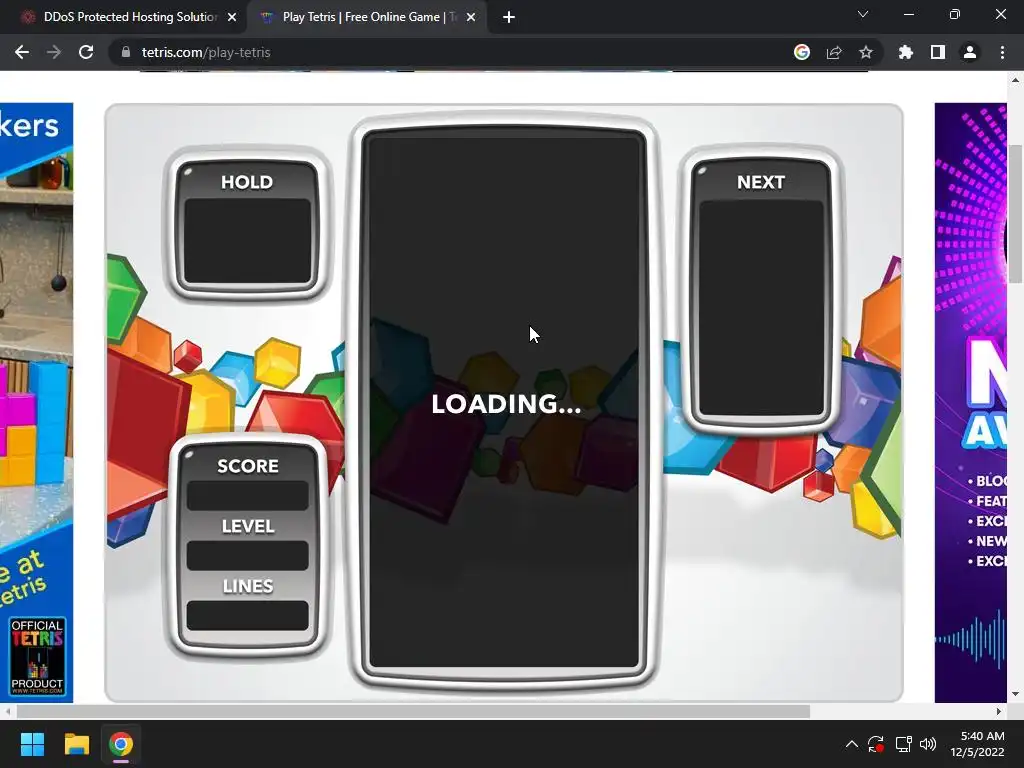The width and height of the screenshot is (1024, 768).
Task: Open the Windows Start menu
Action: point(32,744)
